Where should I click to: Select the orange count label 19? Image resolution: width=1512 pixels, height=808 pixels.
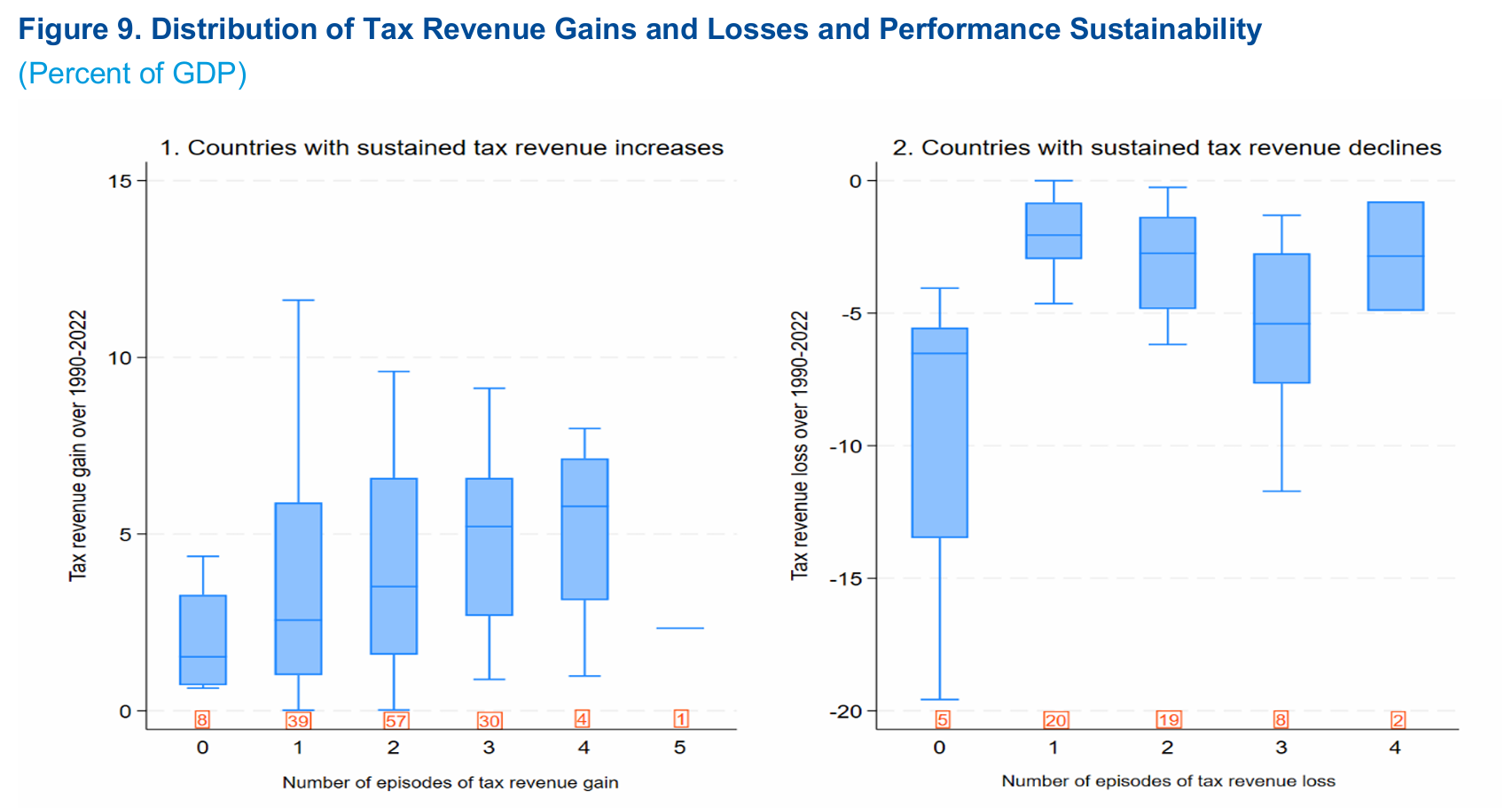(x=1168, y=720)
